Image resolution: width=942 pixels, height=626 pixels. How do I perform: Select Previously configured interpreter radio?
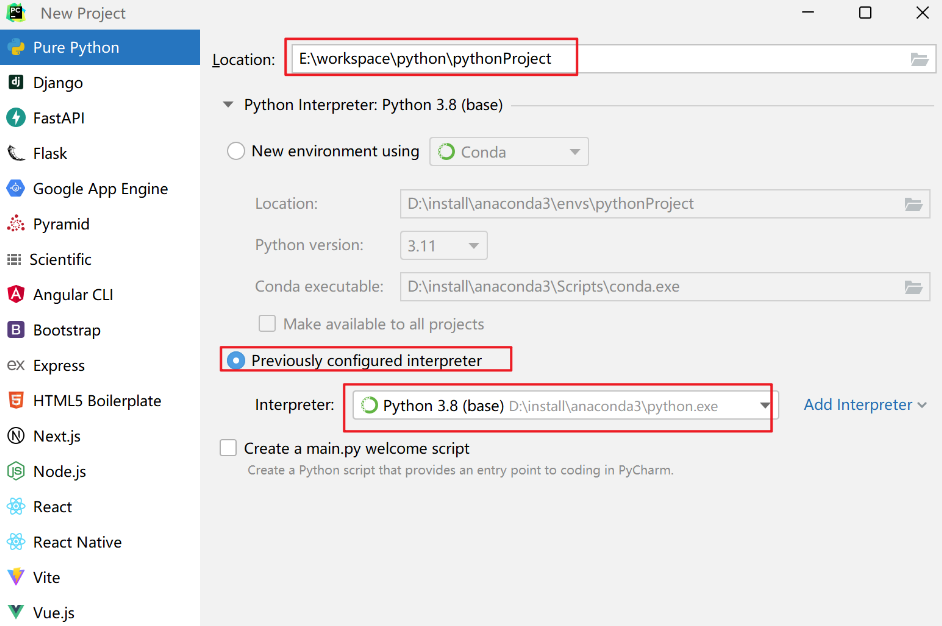point(236,360)
